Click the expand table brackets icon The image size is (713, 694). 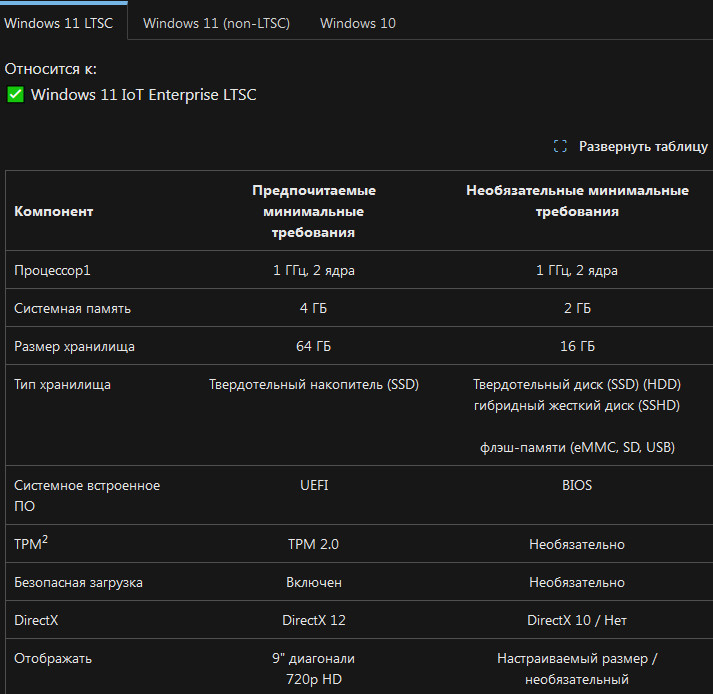560,146
